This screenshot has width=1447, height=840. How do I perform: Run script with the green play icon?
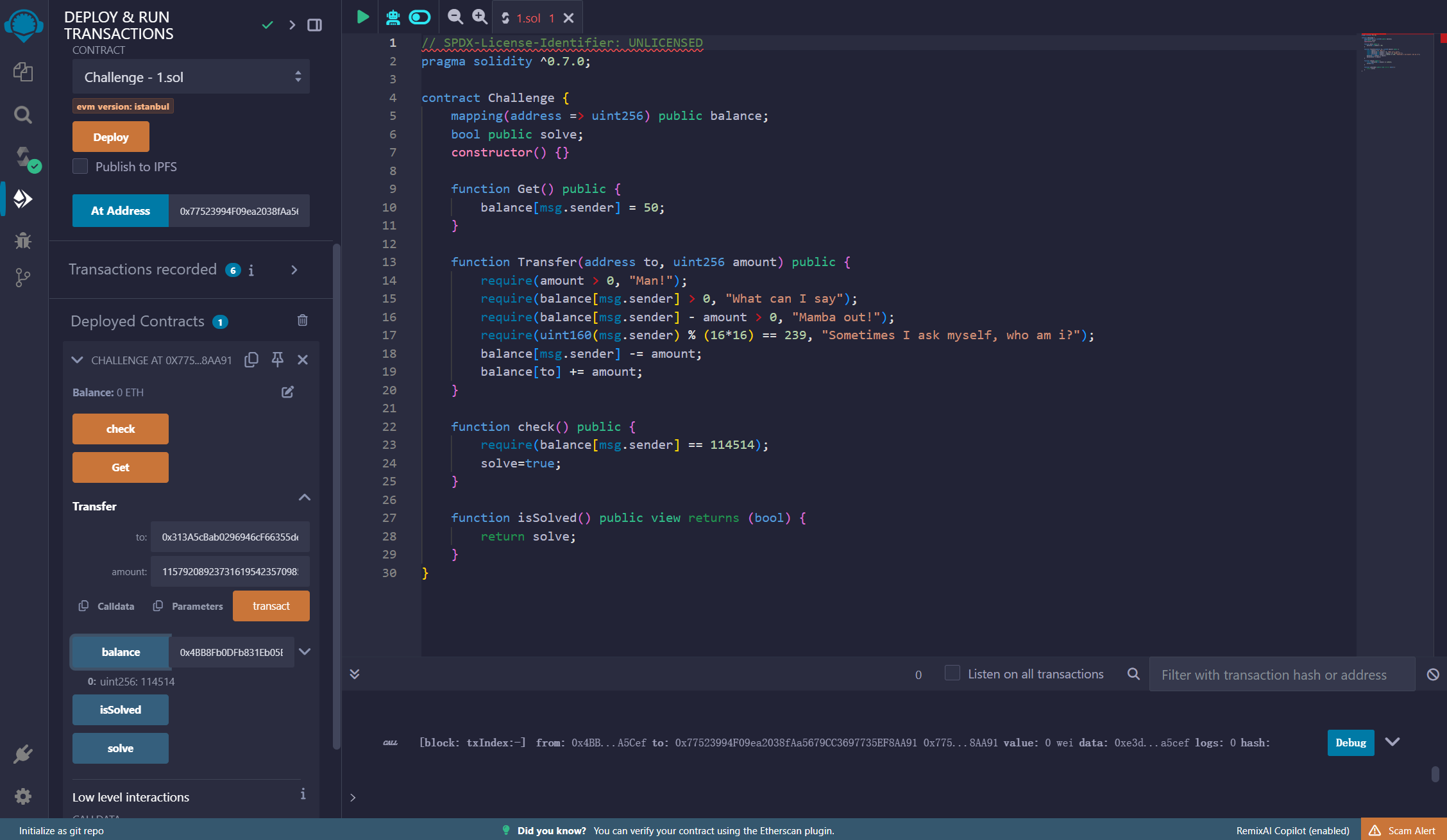(x=363, y=17)
